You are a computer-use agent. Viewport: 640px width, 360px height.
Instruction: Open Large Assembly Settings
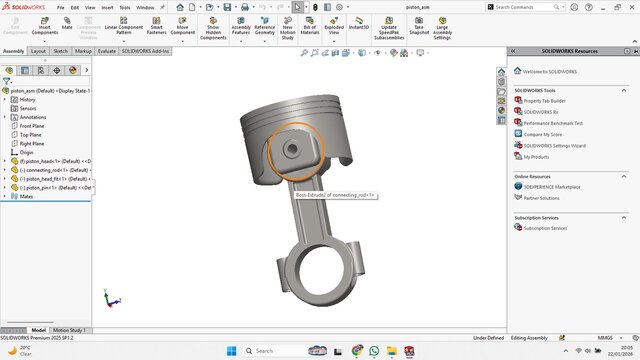[x=442, y=28]
